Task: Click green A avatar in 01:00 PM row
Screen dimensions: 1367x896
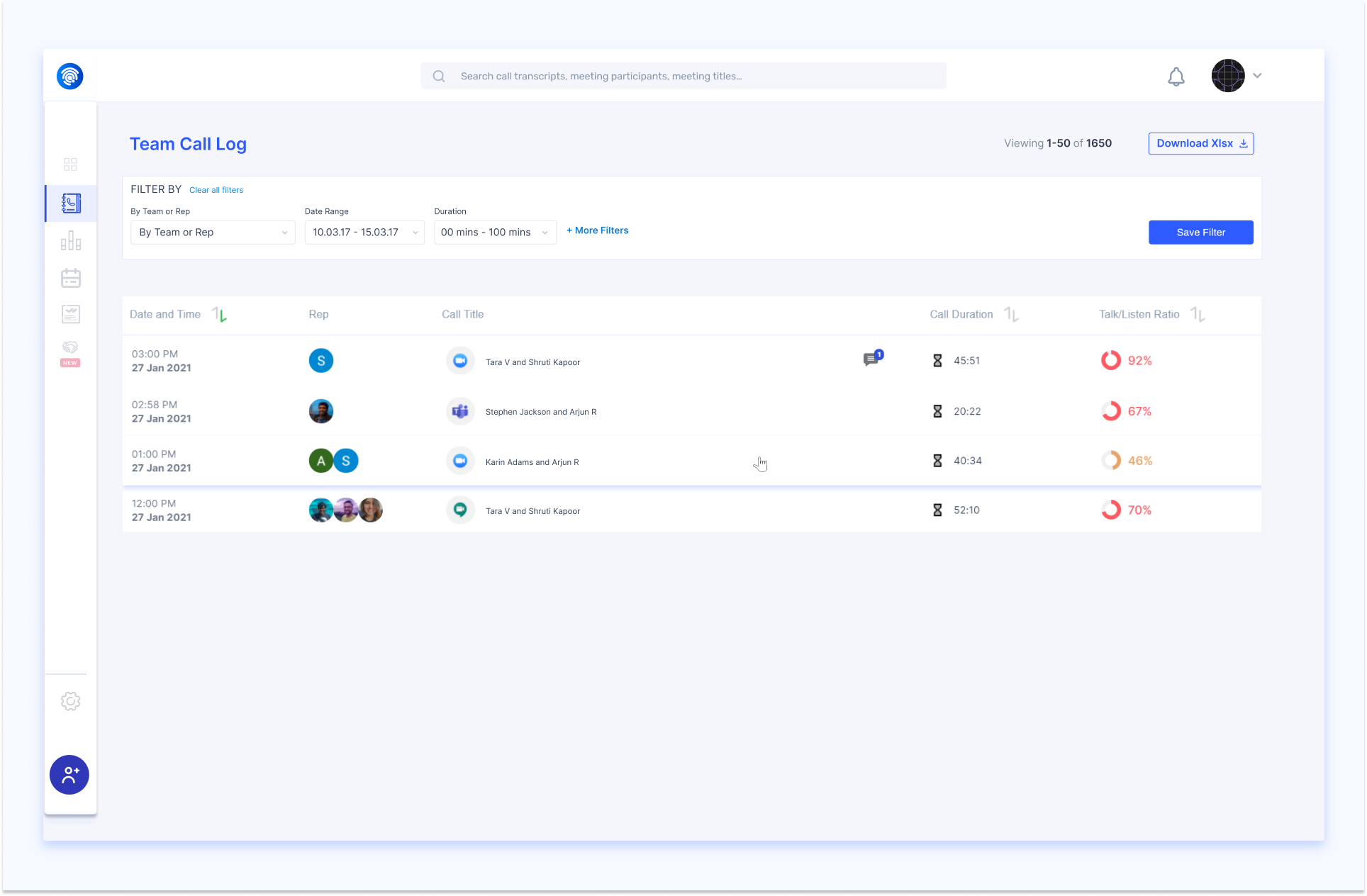Action: [x=321, y=461]
